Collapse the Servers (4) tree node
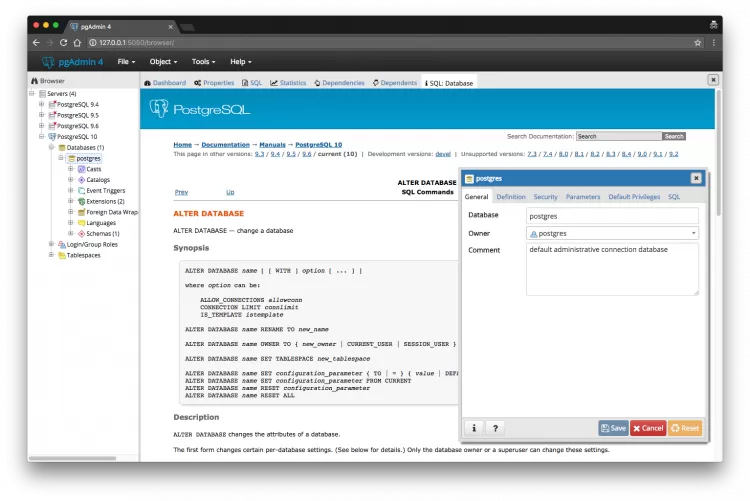 [32, 93]
